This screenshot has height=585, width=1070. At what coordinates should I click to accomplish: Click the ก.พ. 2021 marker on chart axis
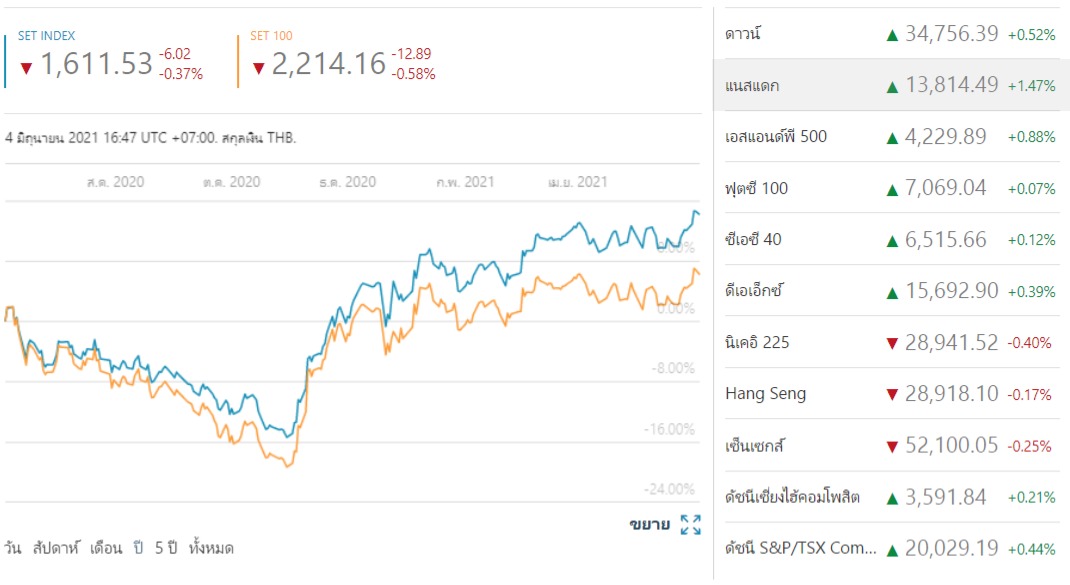[465, 182]
